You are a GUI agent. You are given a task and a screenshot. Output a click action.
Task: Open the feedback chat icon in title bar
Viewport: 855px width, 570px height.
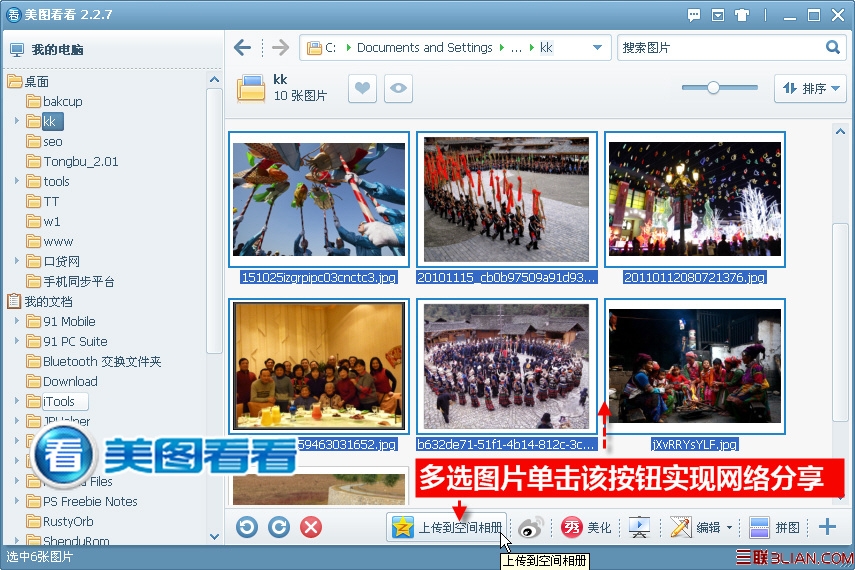point(694,15)
